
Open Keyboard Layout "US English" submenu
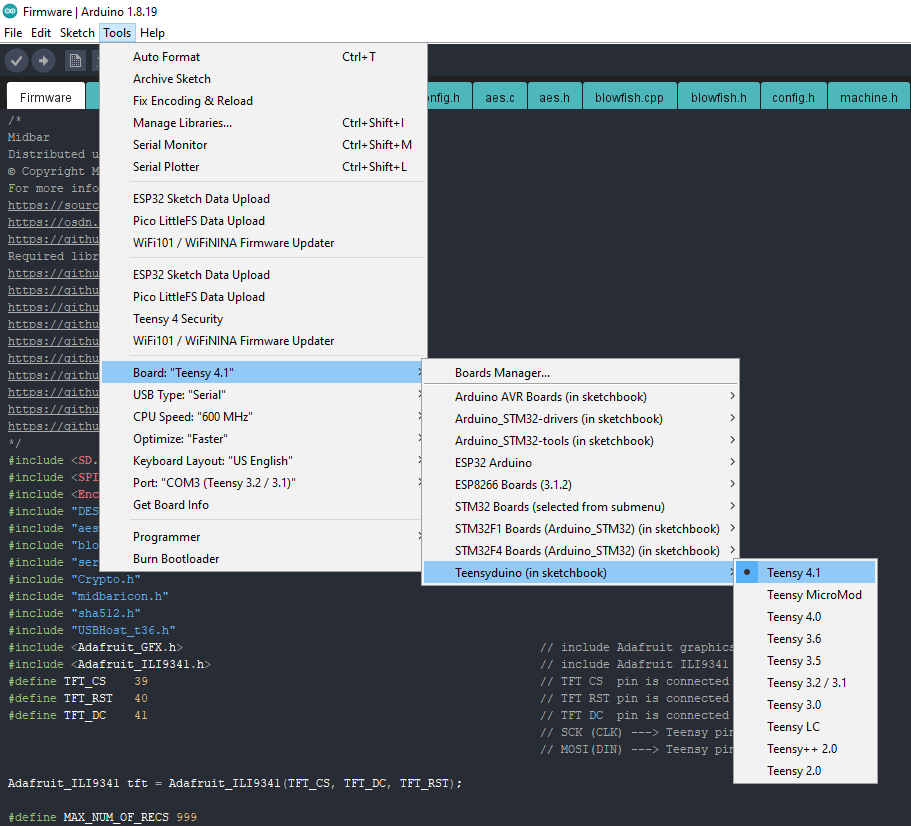coord(263,461)
